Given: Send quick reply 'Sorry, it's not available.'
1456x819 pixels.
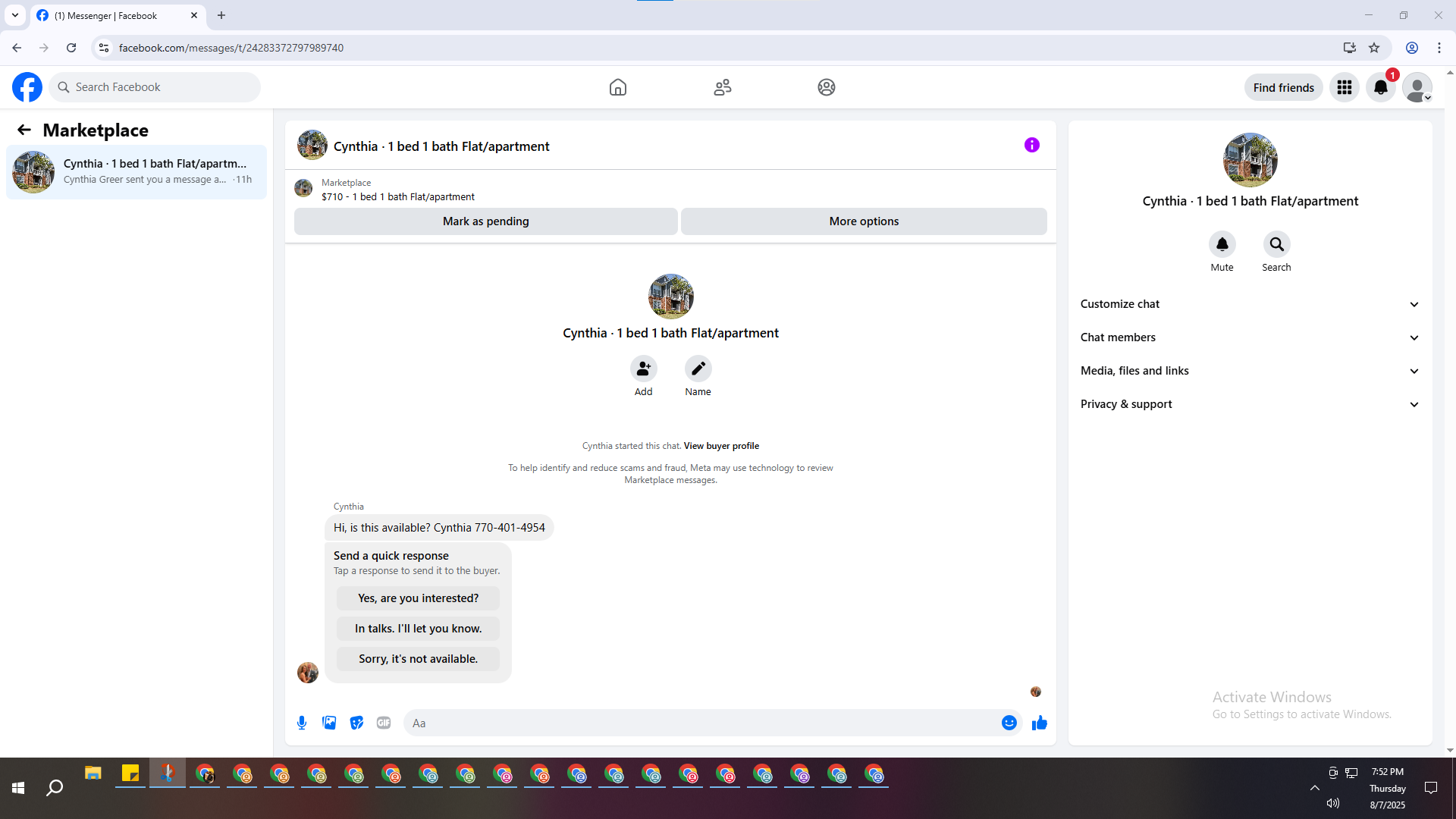Looking at the screenshot, I should (419, 659).
